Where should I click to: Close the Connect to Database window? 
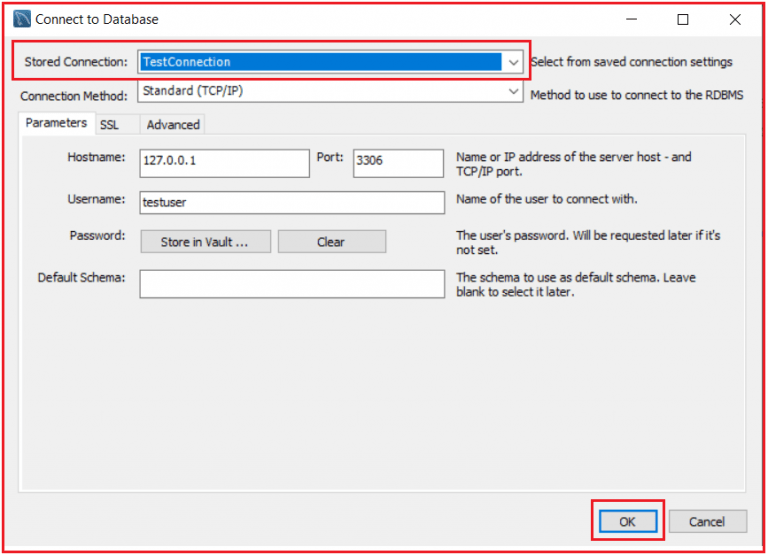click(735, 20)
